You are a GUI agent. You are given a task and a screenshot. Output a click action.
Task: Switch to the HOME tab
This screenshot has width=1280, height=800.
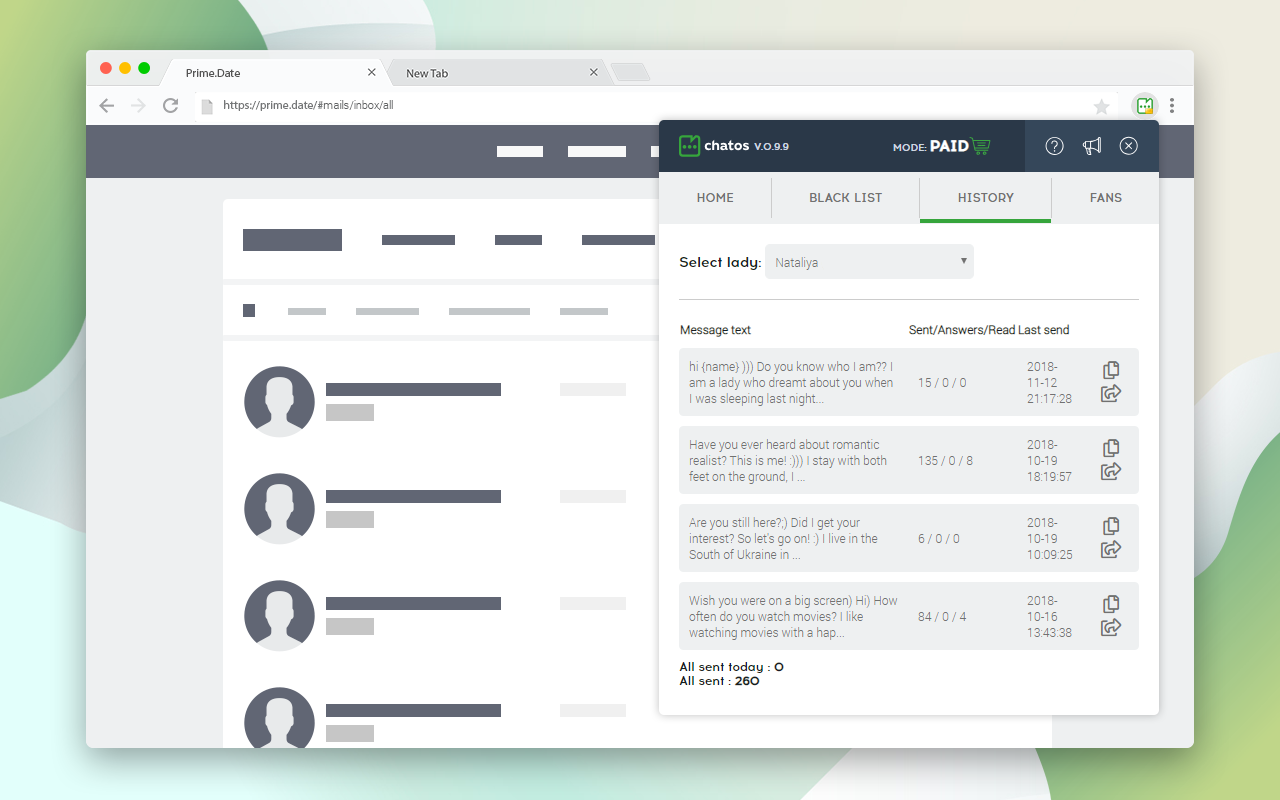[x=715, y=198]
